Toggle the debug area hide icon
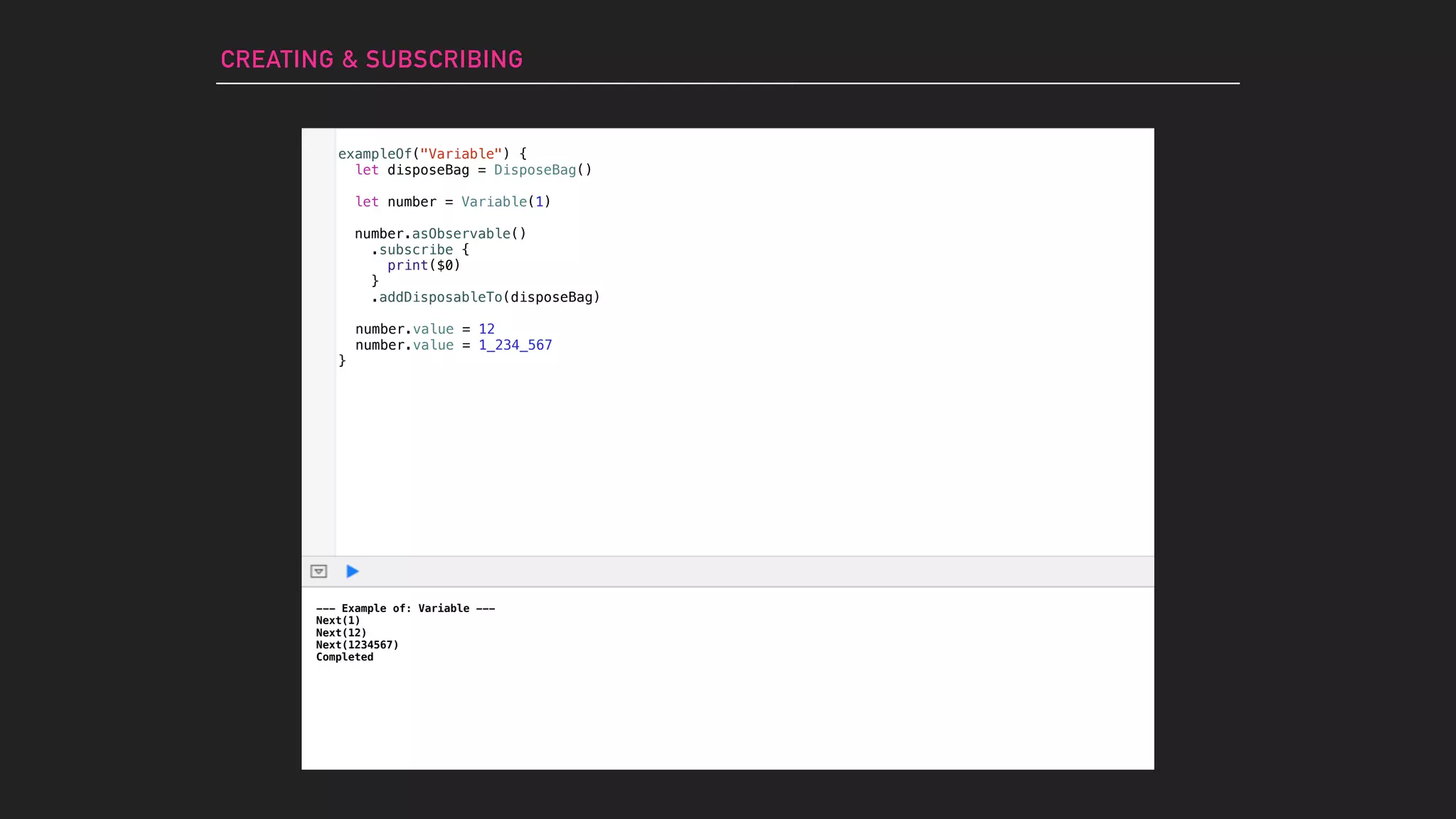 [x=318, y=572]
